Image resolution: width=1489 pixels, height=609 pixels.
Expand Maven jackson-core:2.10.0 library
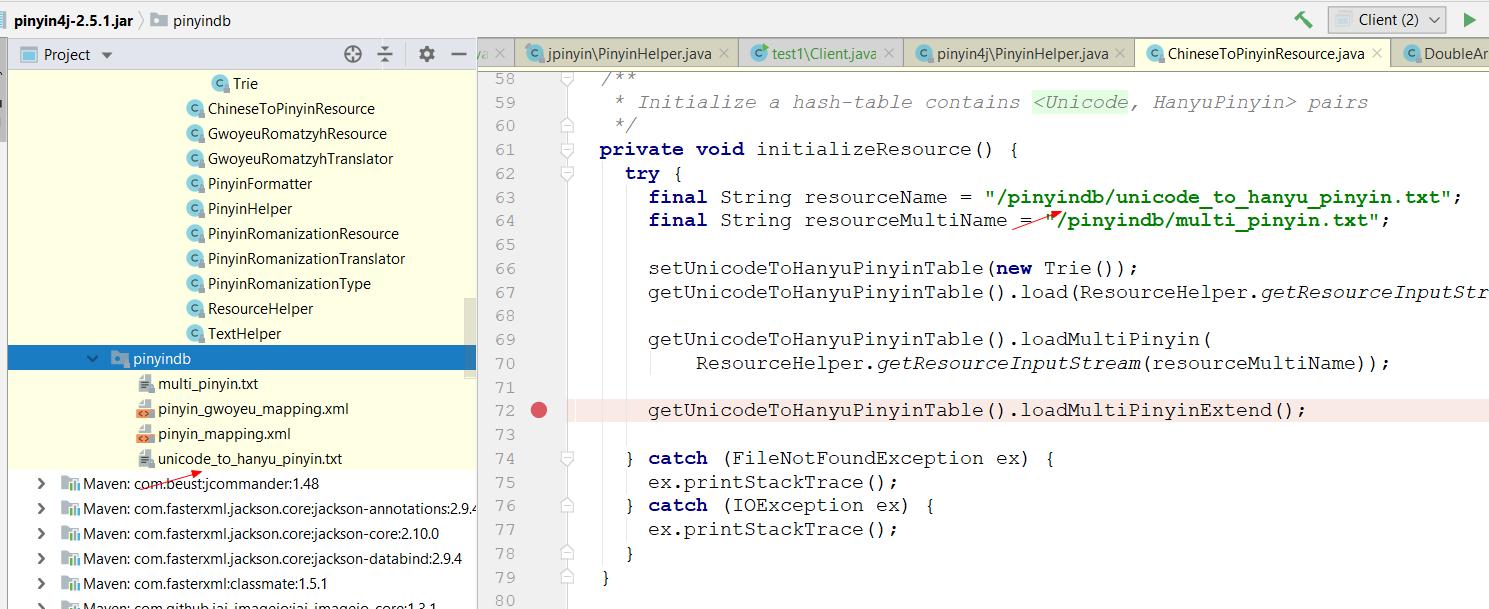pyautogui.click(x=40, y=534)
